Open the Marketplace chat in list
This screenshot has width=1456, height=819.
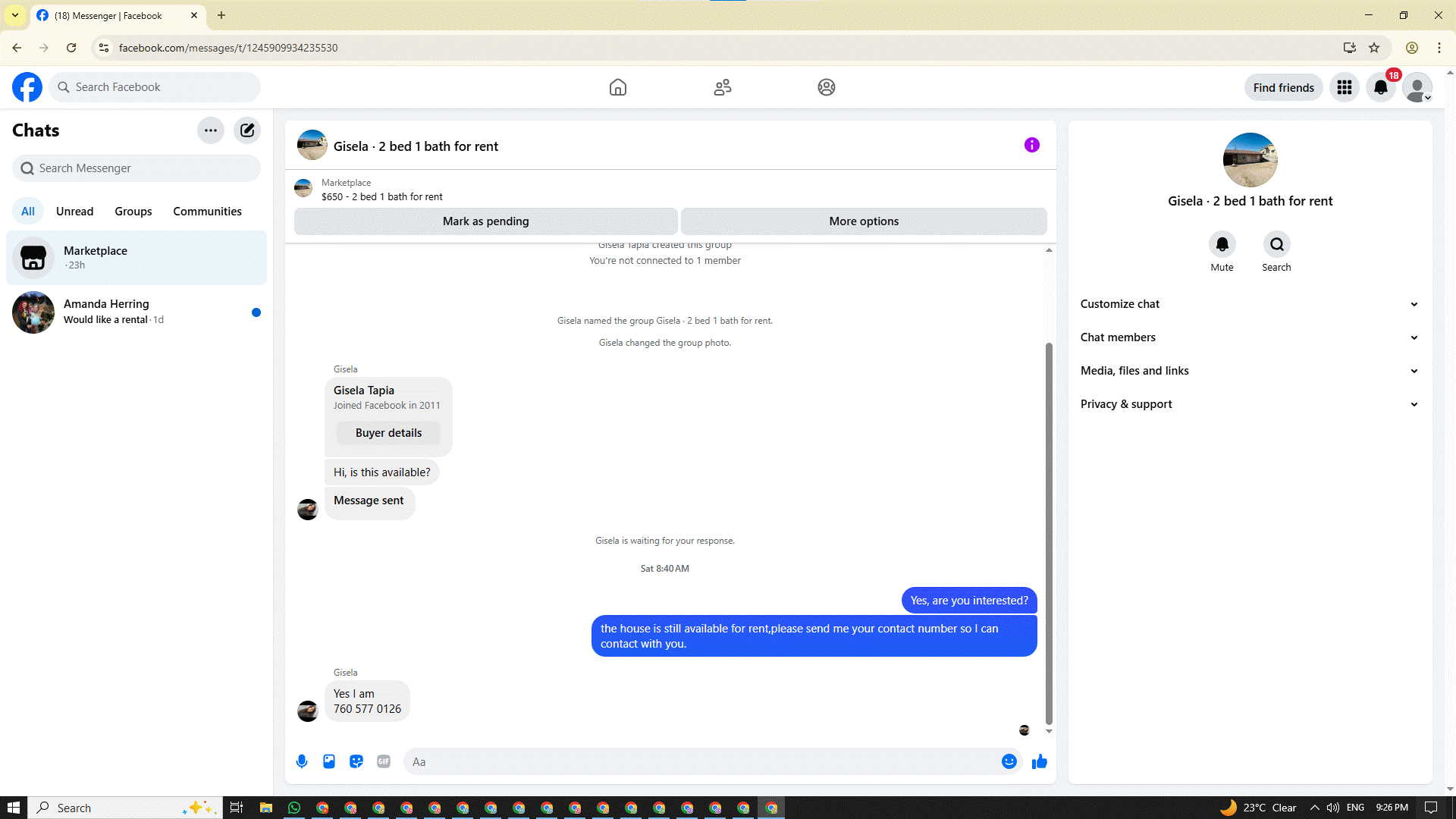pos(136,258)
